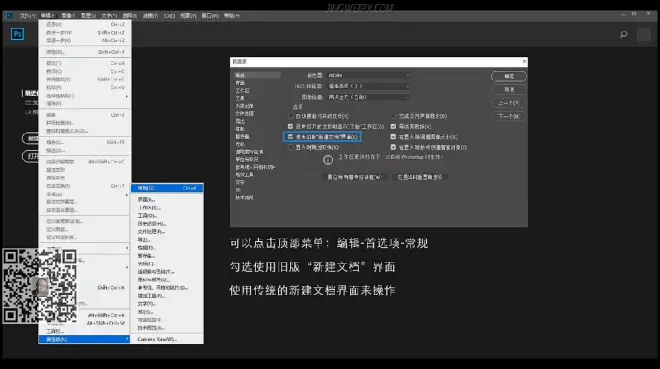The image size is (660, 369).
Task: Disable the 导出剪贴板 checkbox
Action: pos(393,126)
